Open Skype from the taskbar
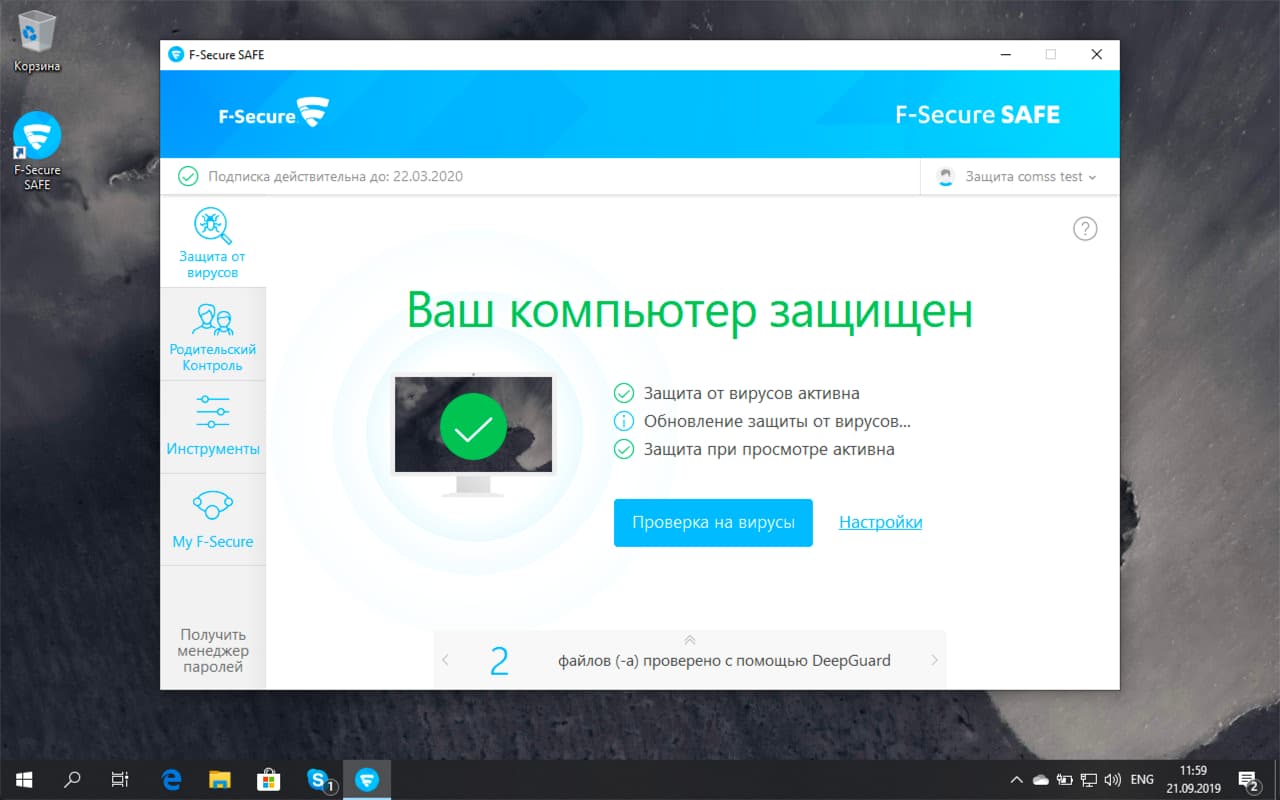The height and width of the screenshot is (800, 1280). click(317, 779)
